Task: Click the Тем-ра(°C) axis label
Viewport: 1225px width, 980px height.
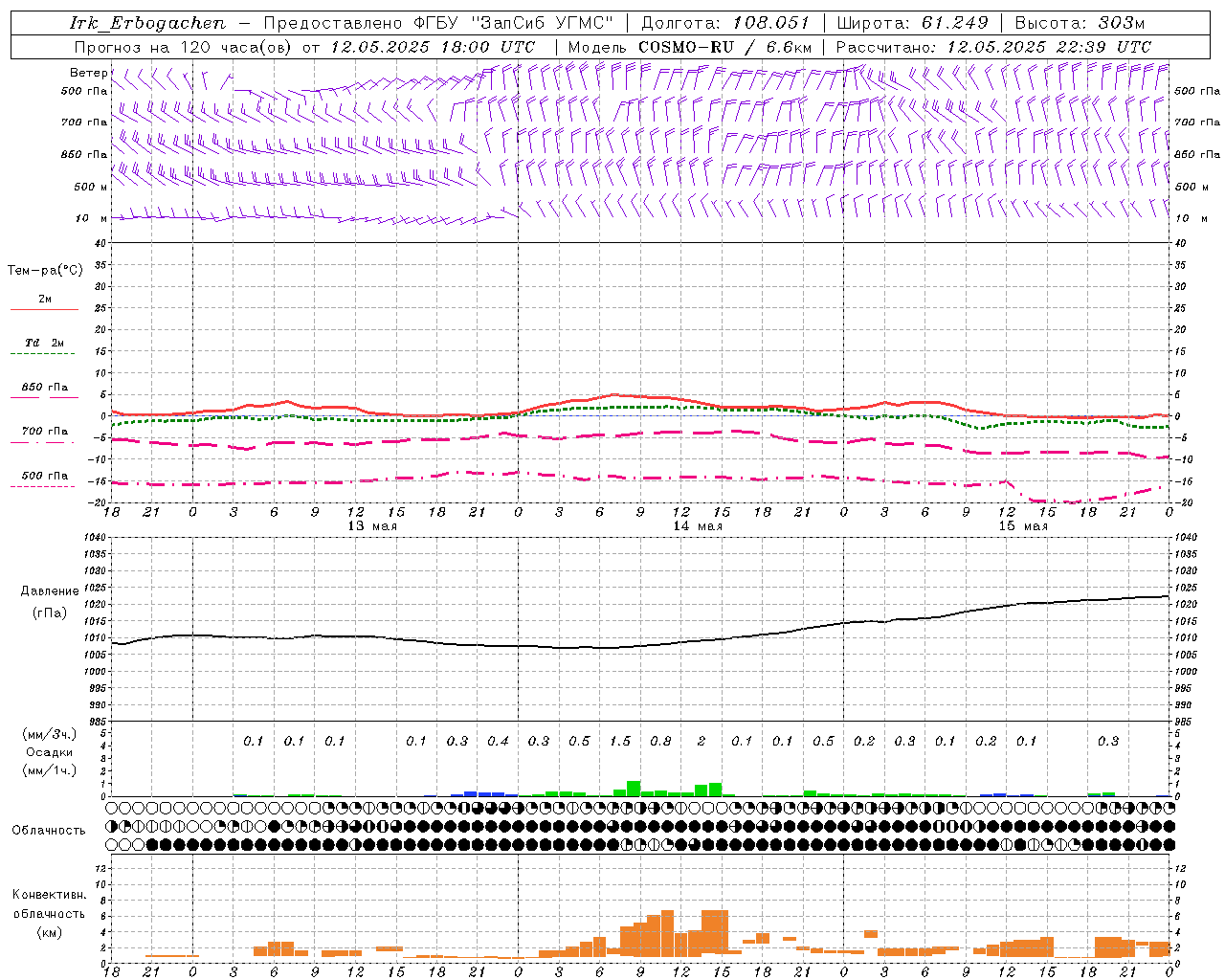Action: tap(45, 271)
